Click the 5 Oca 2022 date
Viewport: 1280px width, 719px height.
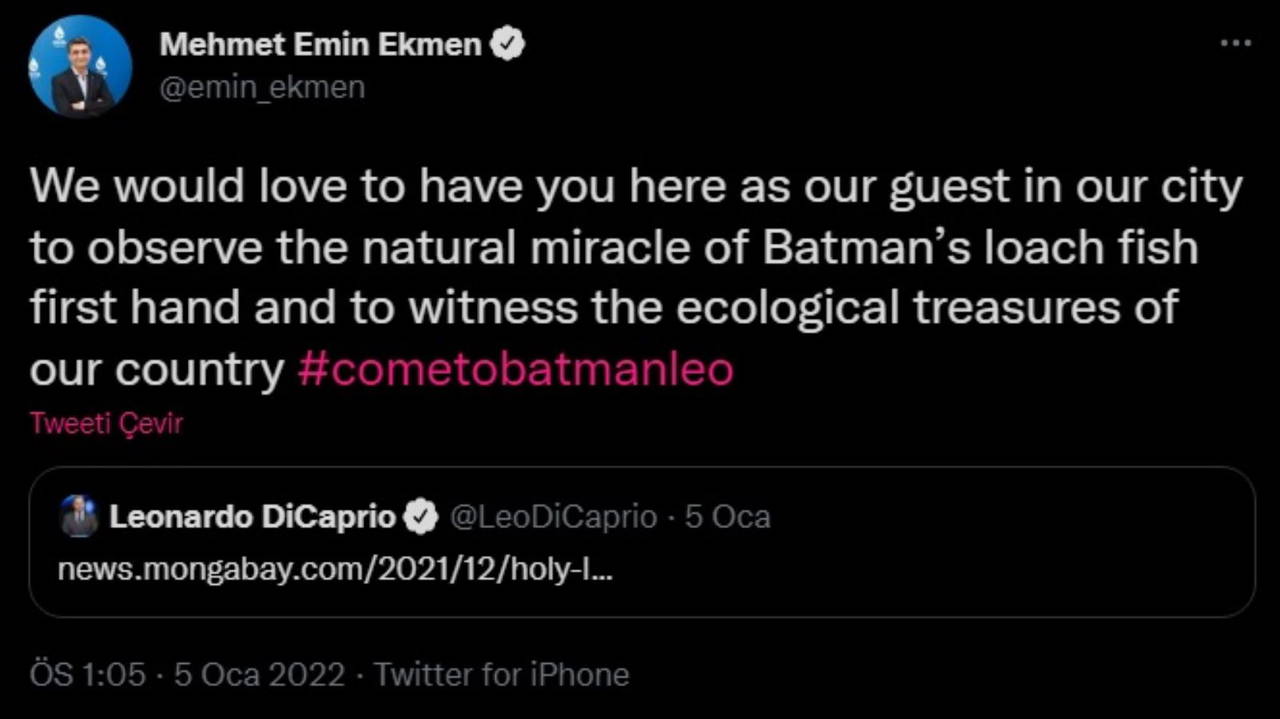click(259, 674)
